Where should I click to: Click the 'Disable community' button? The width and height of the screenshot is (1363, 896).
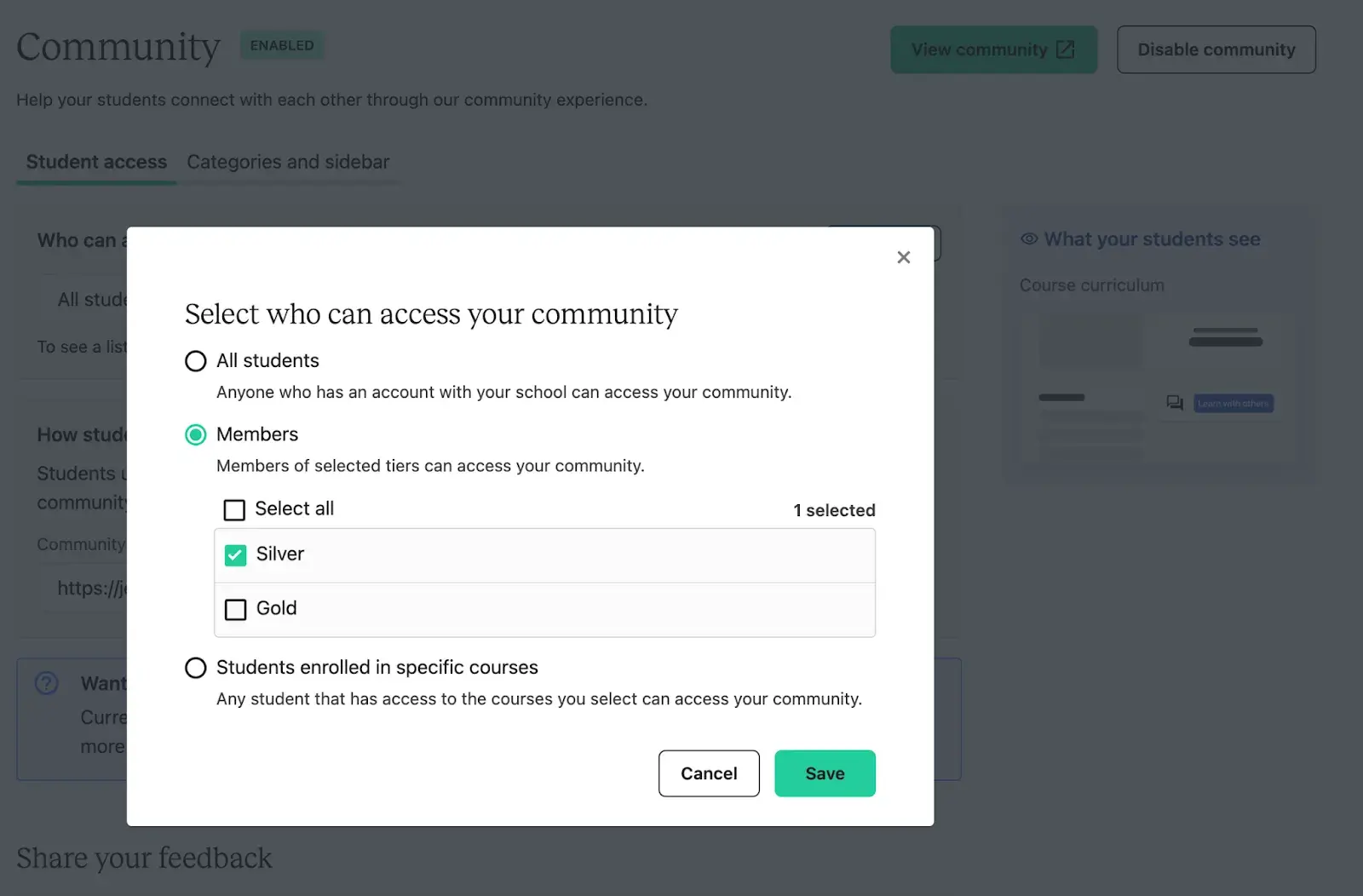[x=1216, y=49]
